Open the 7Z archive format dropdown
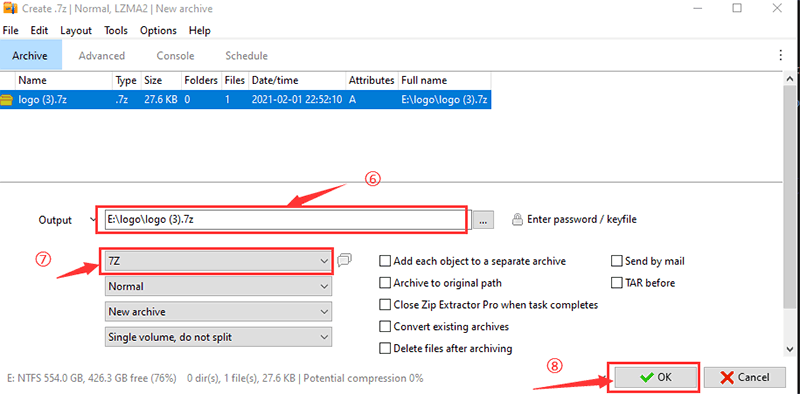This screenshot has height=394, width=800. tap(218, 261)
